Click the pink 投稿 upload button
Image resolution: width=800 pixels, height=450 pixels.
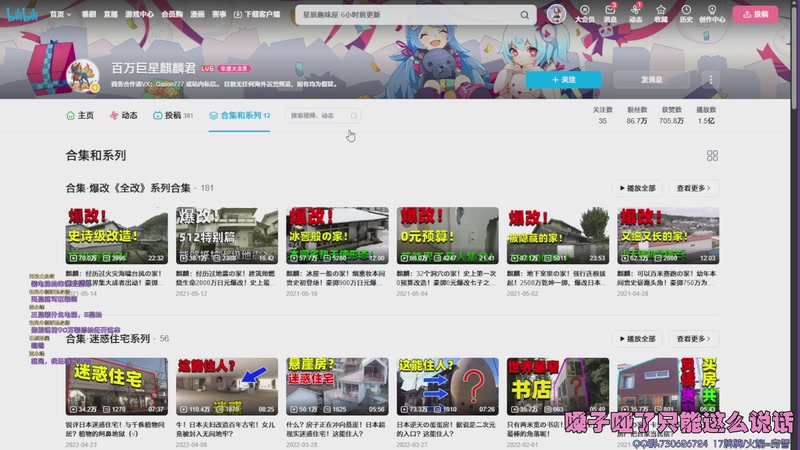[756, 14]
